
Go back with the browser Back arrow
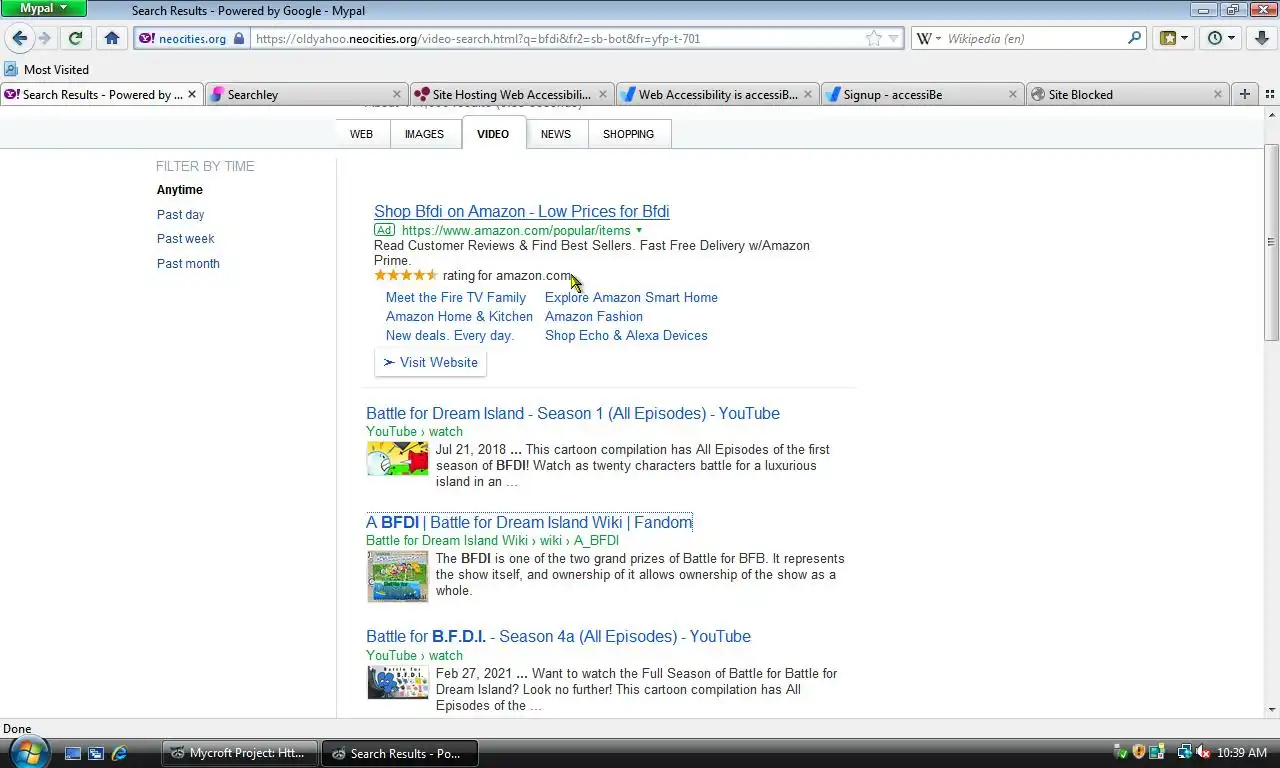19,38
